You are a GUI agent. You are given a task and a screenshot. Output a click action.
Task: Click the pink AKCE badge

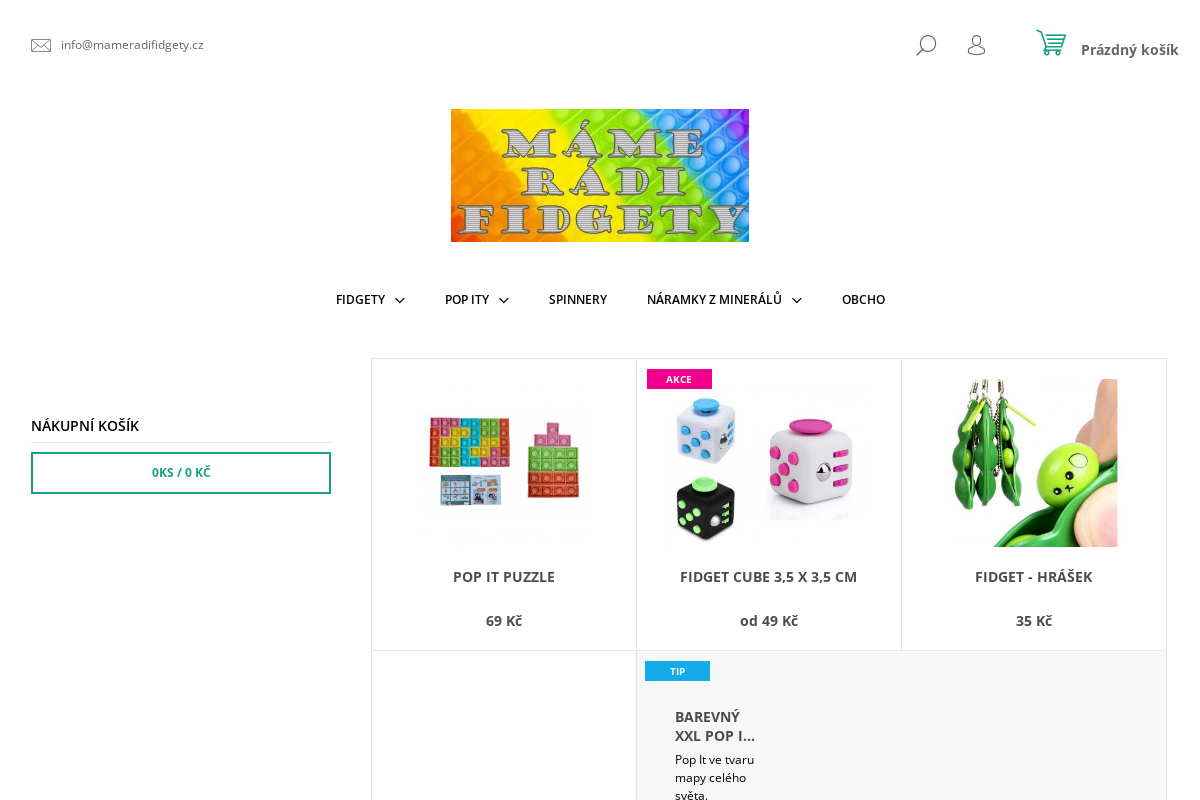[x=679, y=379]
